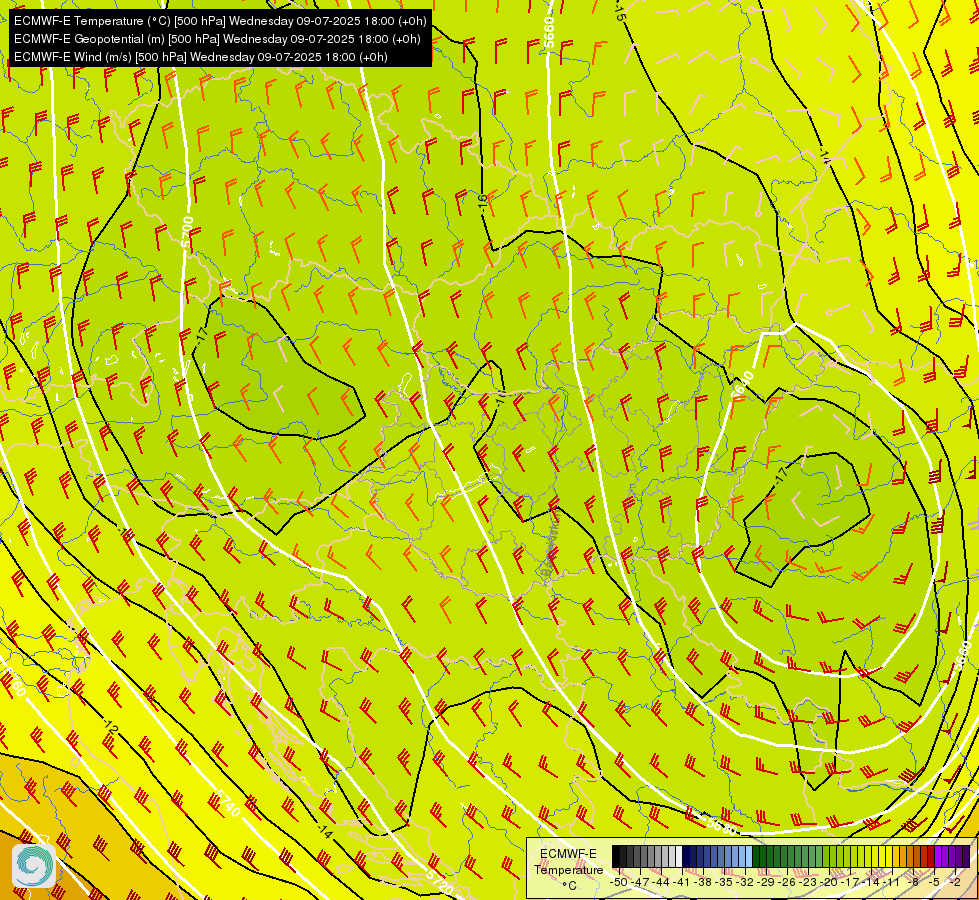Click the -41 legend value
Screen dimensions: 979x900
pyautogui.click(x=682, y=882)
